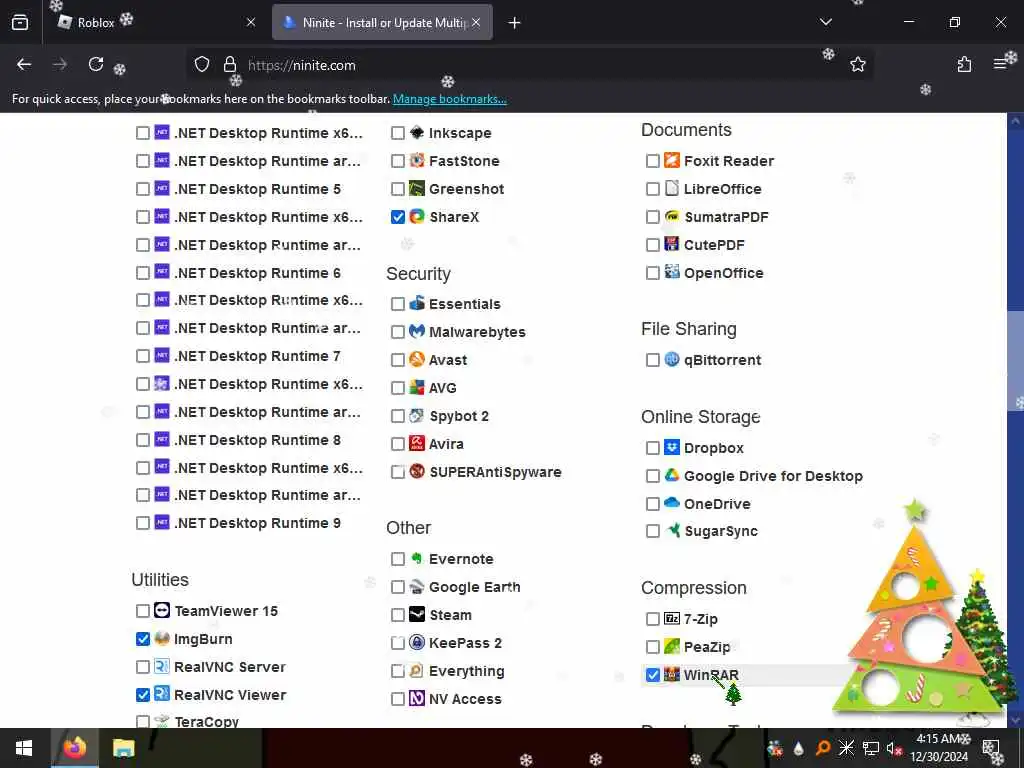
Task: Click the Inkscape app icon
Action: 417,133
